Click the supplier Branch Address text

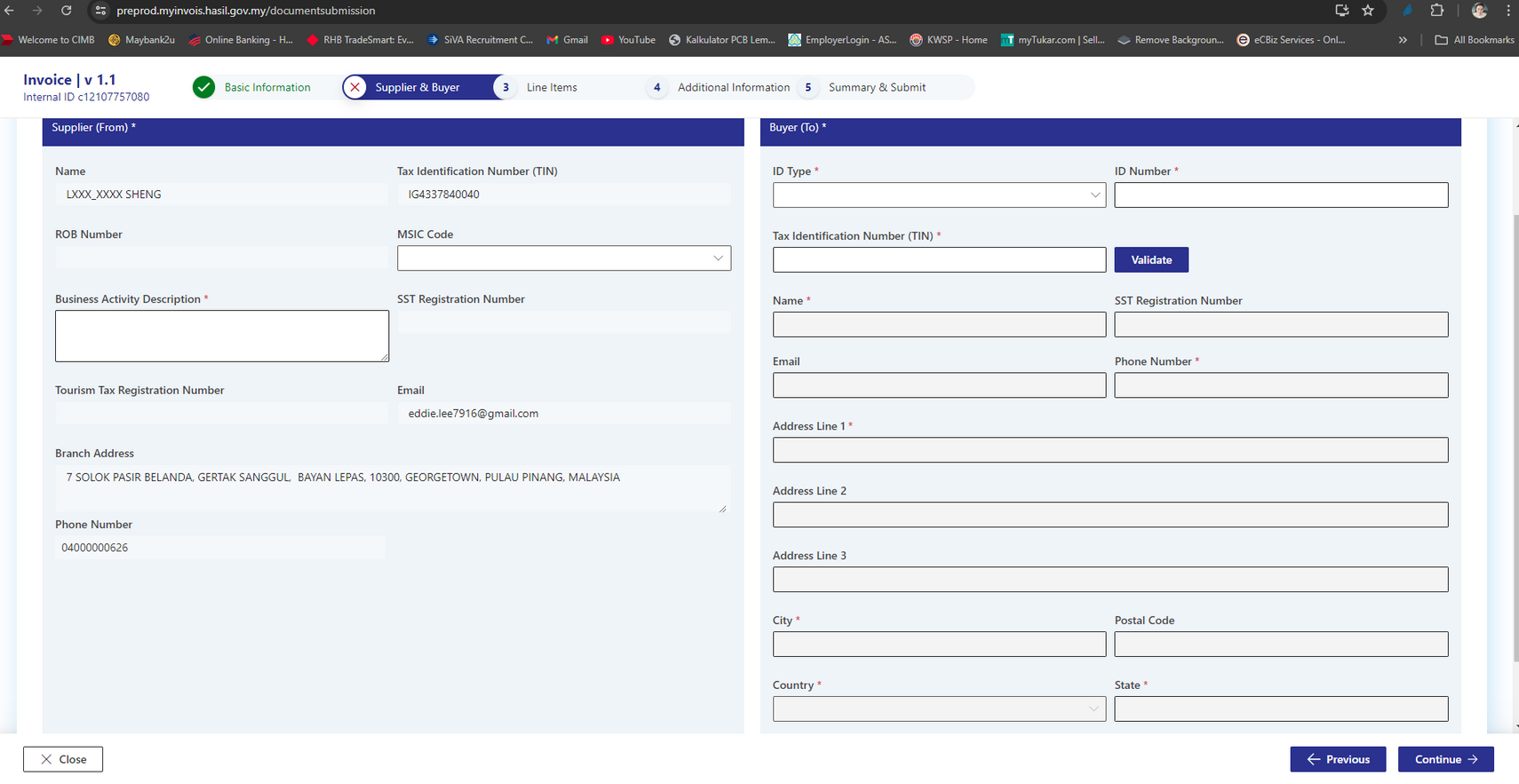[343, 478]
